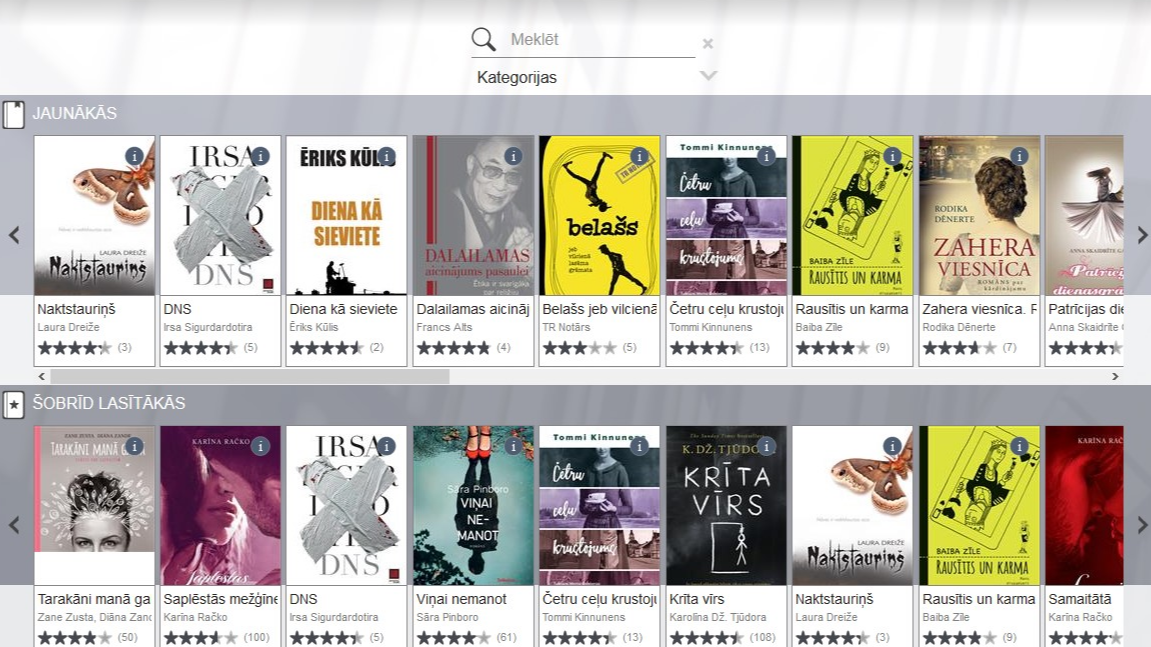Click the magnifying glass search icon
The height and width of the screenshot is (647, 1151).
point(484,40)
